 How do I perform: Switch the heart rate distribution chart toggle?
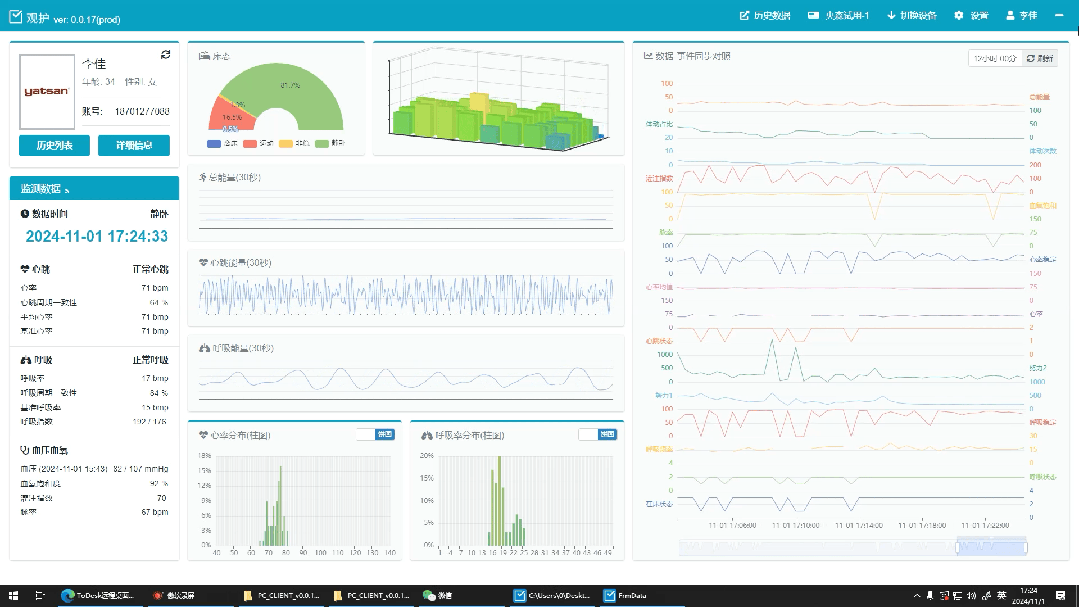click(375, 434)
